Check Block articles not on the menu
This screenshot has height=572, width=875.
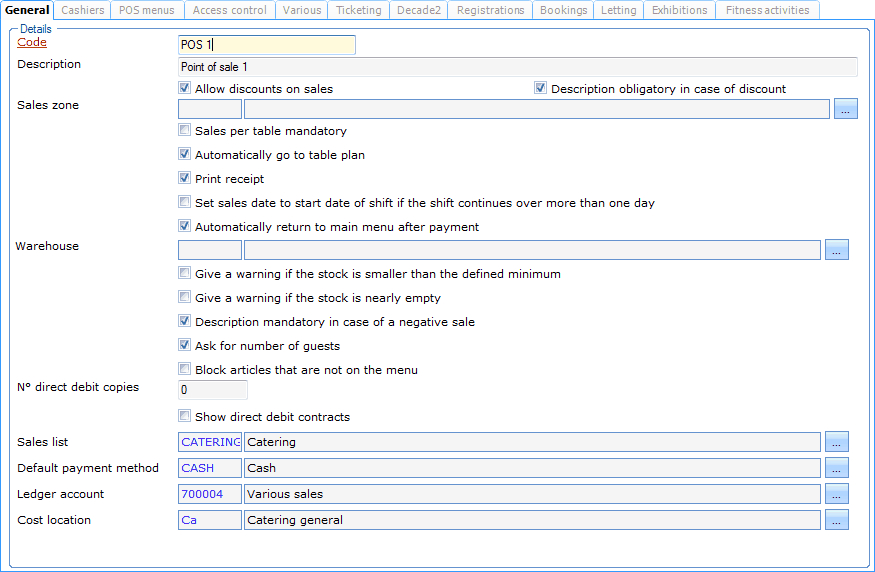[185, 370]
